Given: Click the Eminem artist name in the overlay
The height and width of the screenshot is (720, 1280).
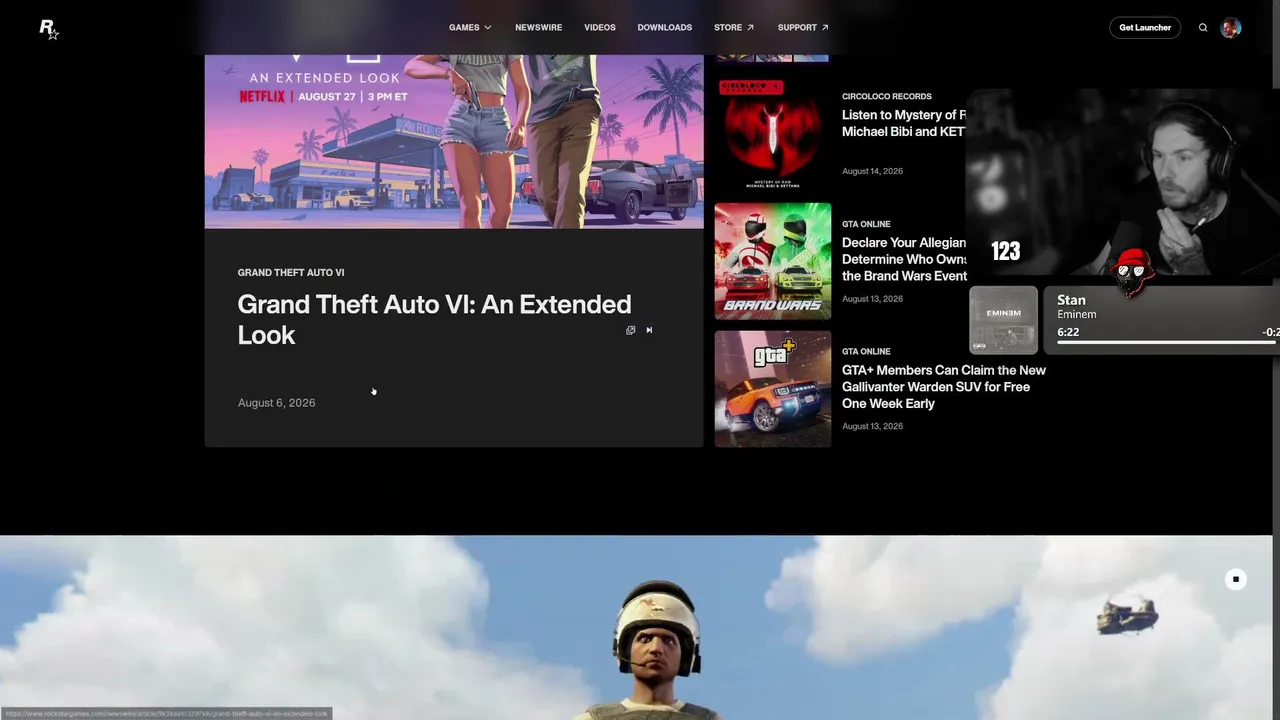Looking at the screenshot, I should 1077,315.
